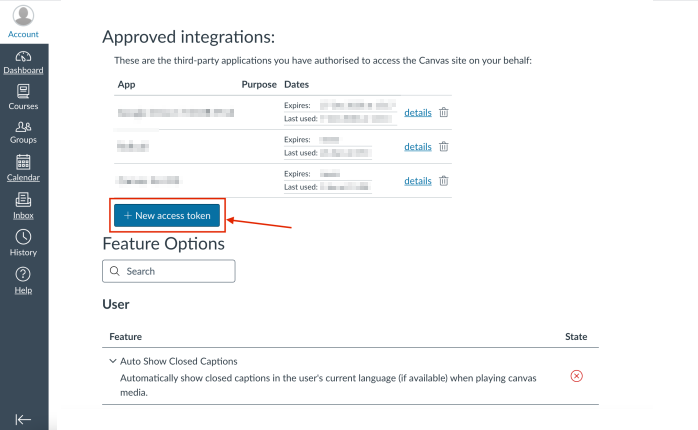The height and width of the screenshot is (430, 698).
Task: Open the Courses menu
Action: [23, 96]
